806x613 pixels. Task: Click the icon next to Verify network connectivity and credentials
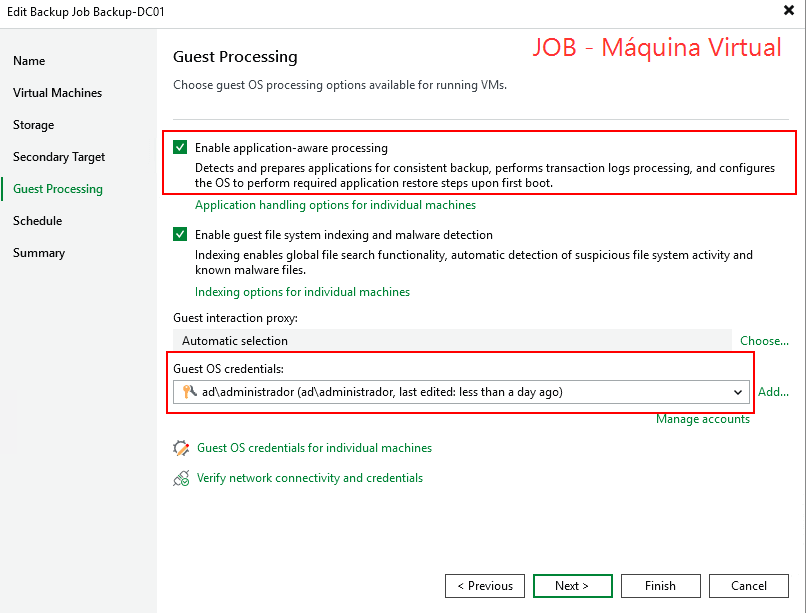pyautogui.click(x=181, y=478)
